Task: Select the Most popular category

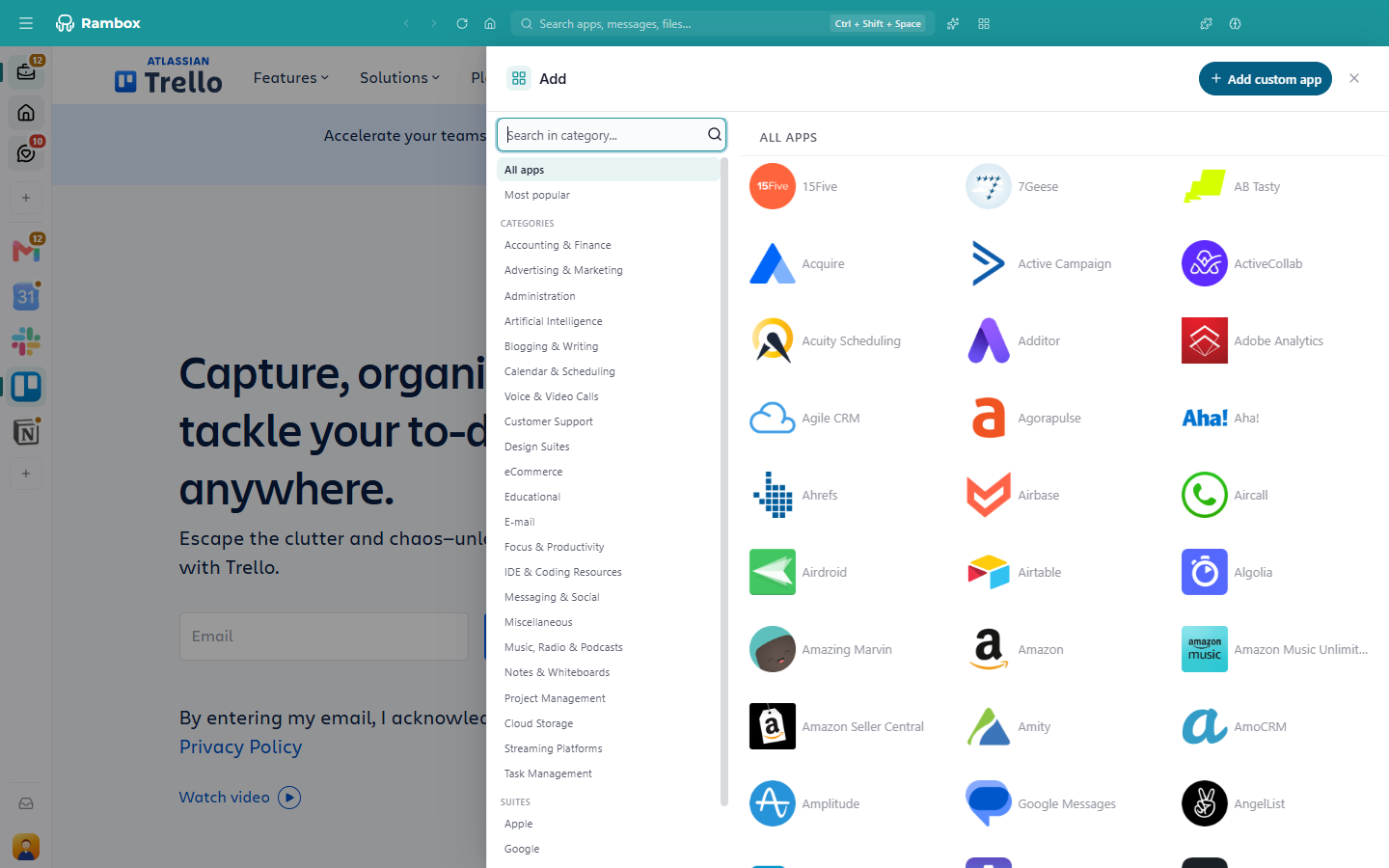Action: 608,195
